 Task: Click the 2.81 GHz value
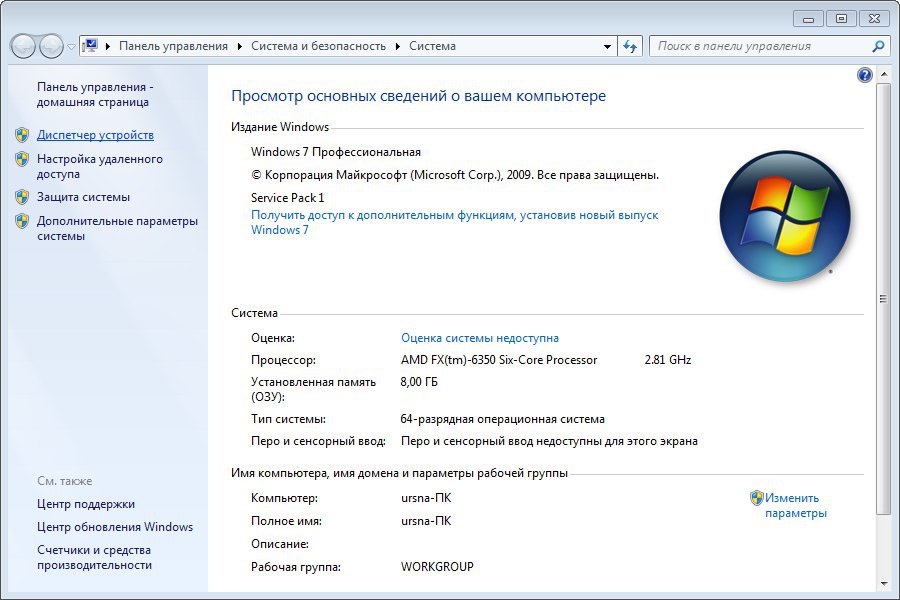[x=668, y=360]
